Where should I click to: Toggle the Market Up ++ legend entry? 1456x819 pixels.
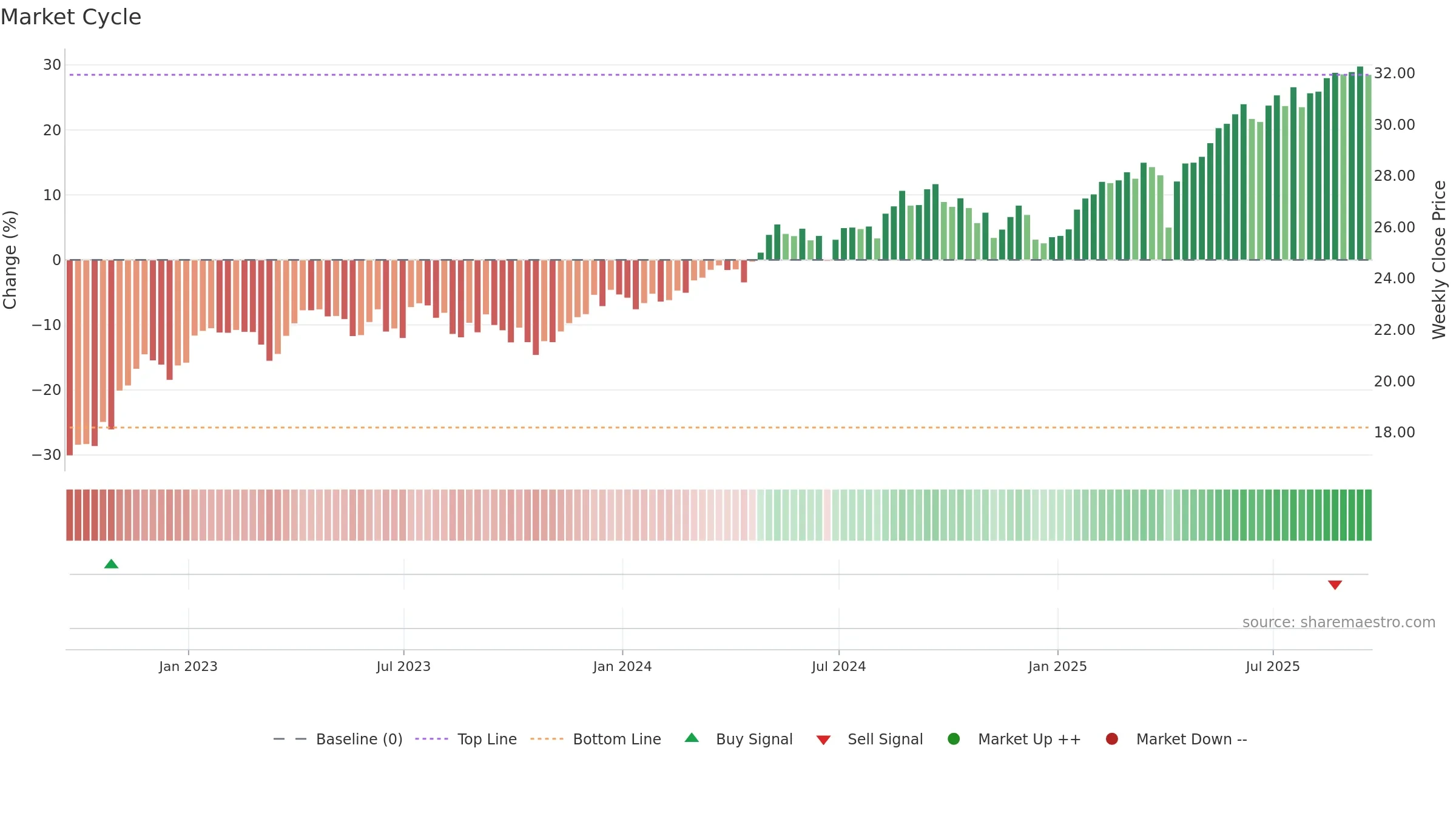(x=1014, y=739)
